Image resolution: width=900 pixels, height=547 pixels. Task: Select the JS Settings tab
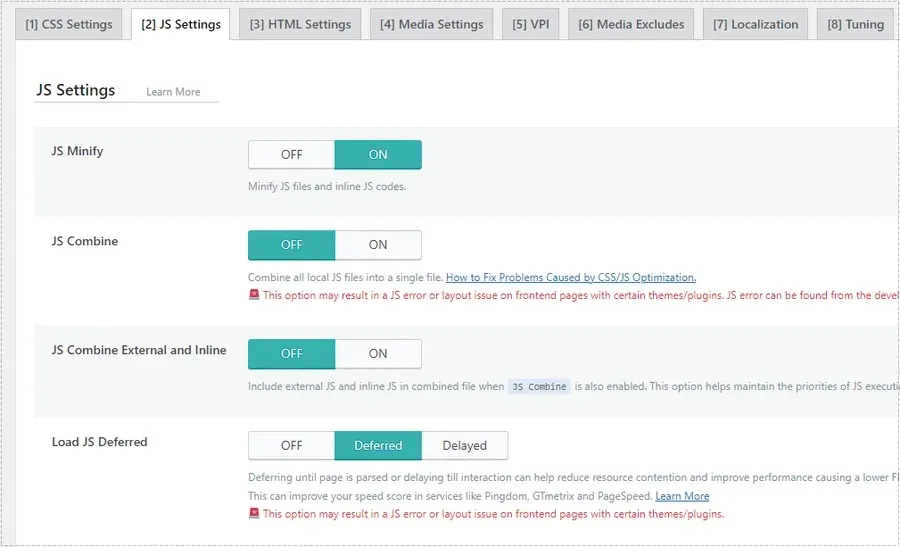[x=181, y=24]
